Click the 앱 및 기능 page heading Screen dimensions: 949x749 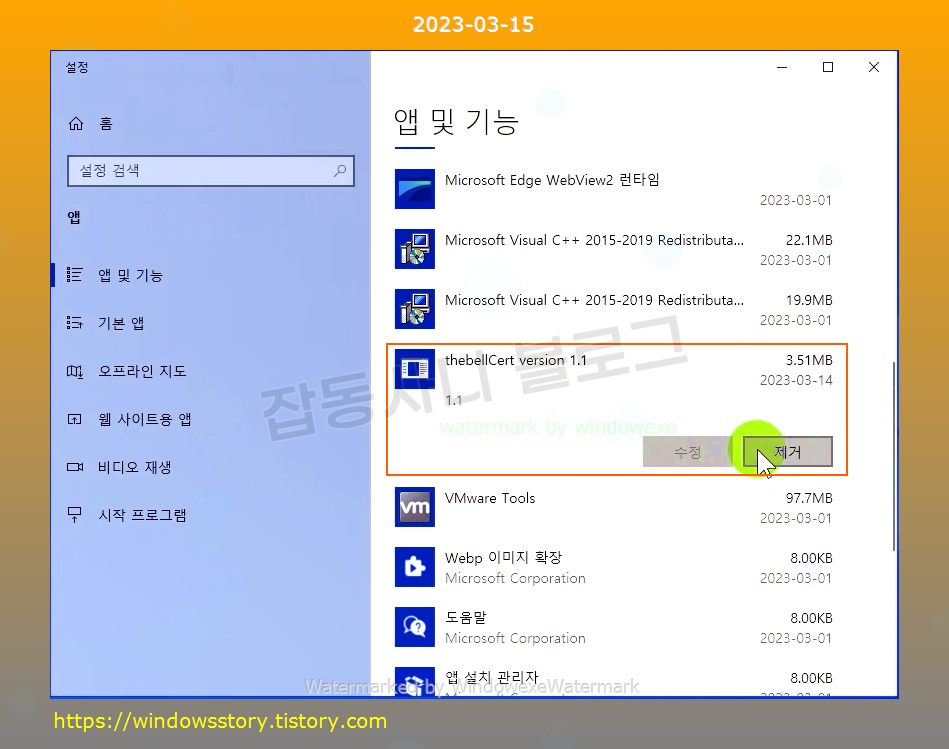coord(456,122)
